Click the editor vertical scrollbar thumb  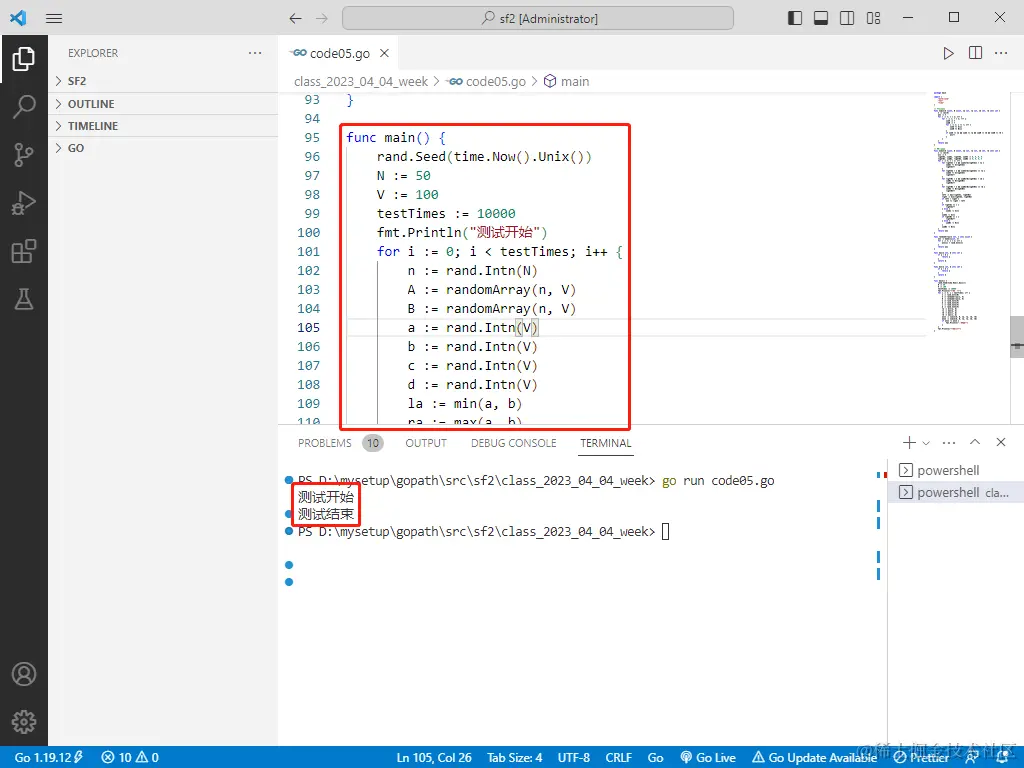[x=1017, y=336]
